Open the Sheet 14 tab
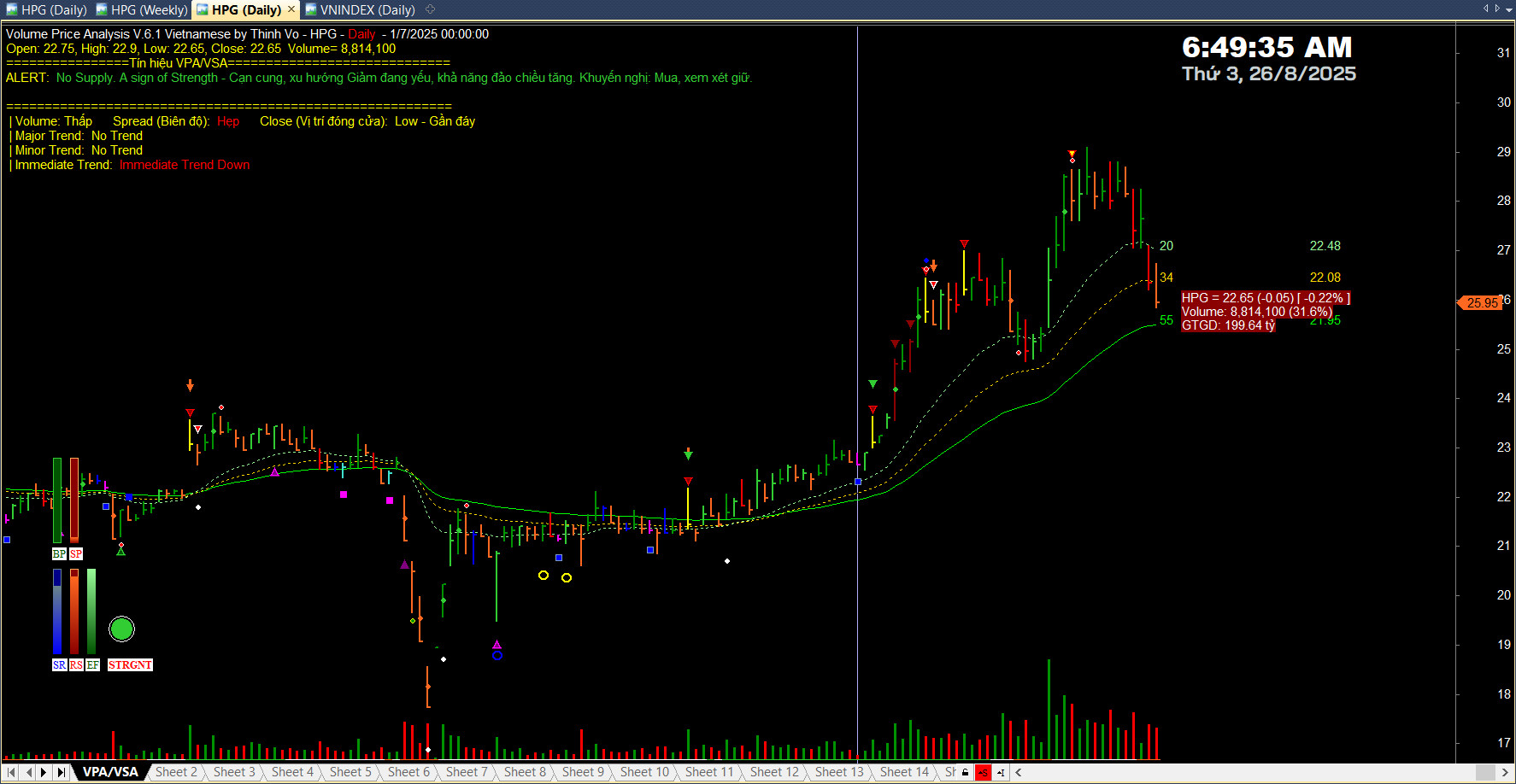1516x784 pixels. pos(904,772)
